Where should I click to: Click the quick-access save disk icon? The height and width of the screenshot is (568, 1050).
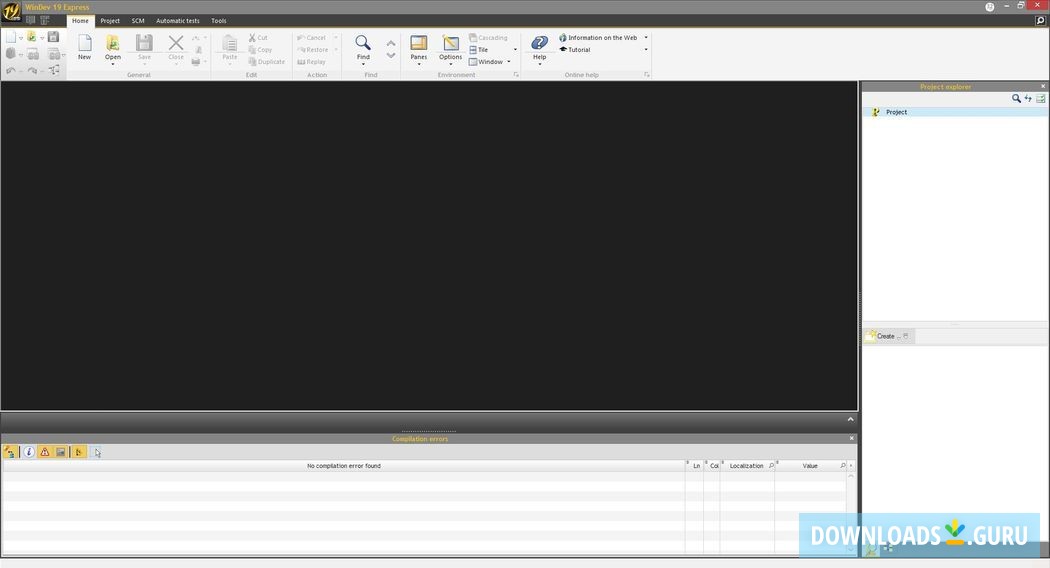(54, 37)
